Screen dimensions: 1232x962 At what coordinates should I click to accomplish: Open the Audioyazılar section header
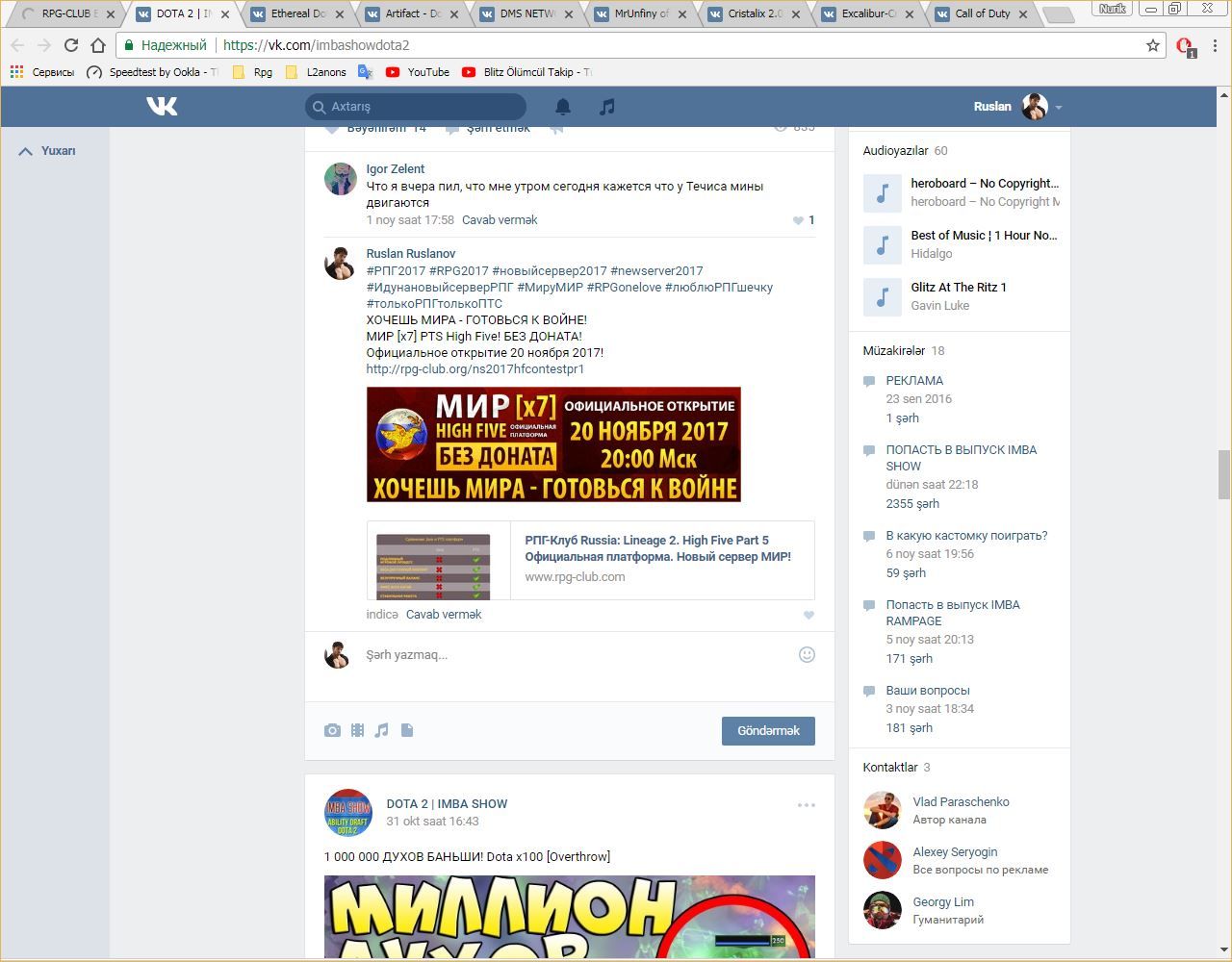click(905, 151)
